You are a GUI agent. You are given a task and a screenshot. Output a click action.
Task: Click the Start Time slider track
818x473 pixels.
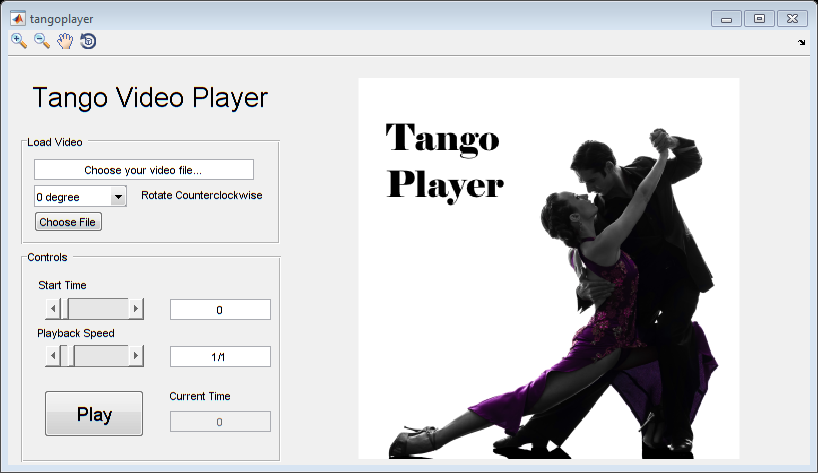[x=100, y=308]
